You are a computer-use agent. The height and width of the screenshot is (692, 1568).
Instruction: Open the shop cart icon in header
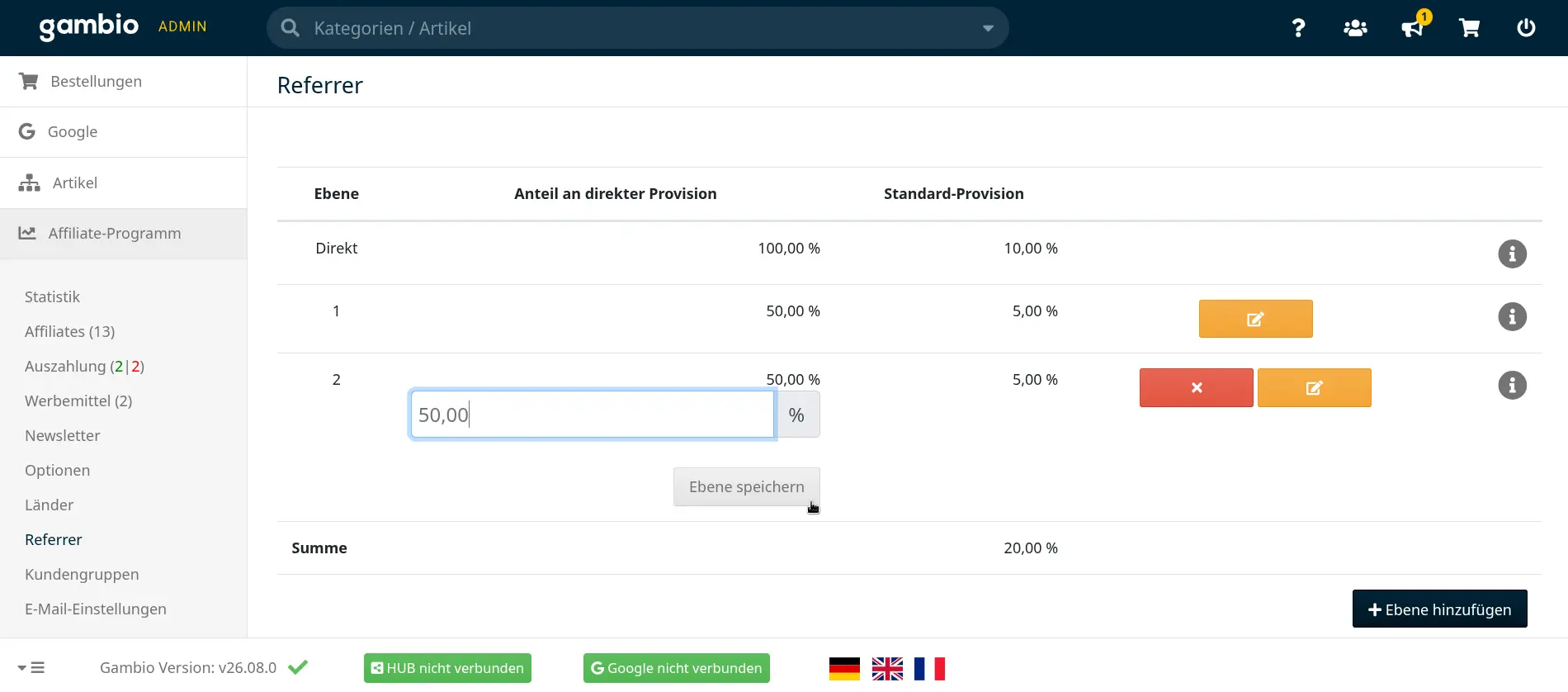pos(1469,28)
